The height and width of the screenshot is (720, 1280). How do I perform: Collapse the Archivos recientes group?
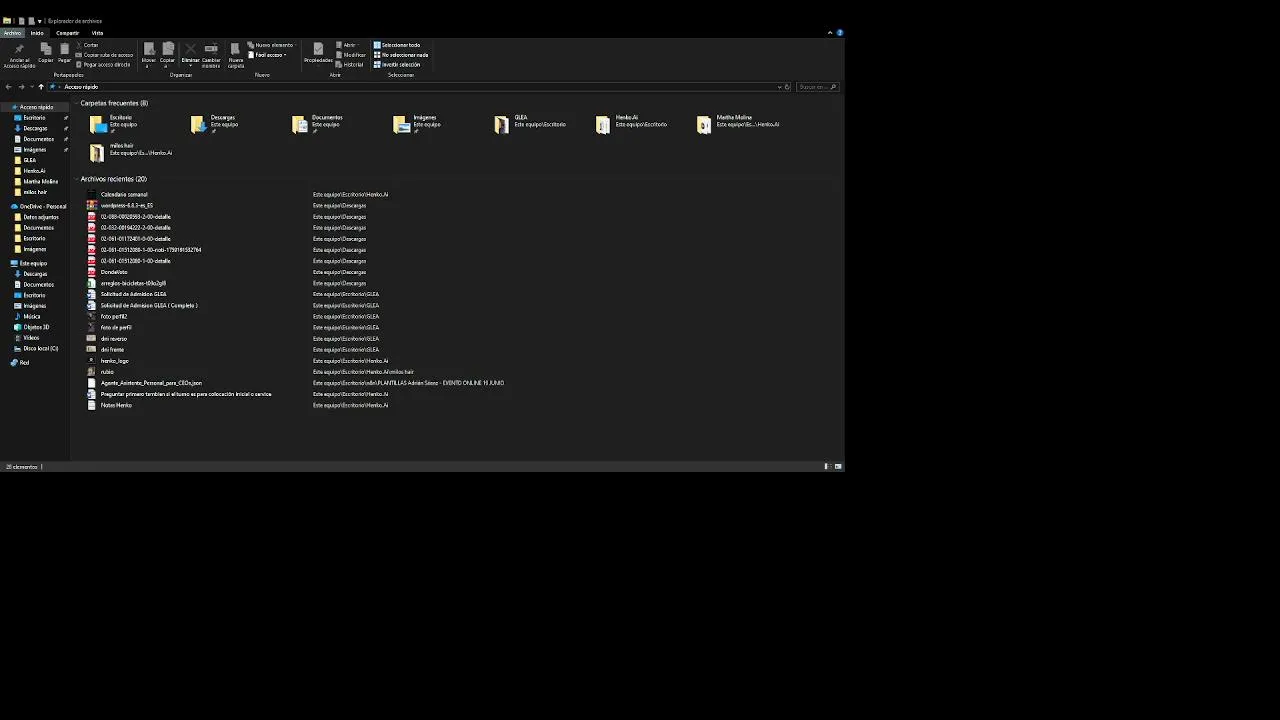point(76,179)
